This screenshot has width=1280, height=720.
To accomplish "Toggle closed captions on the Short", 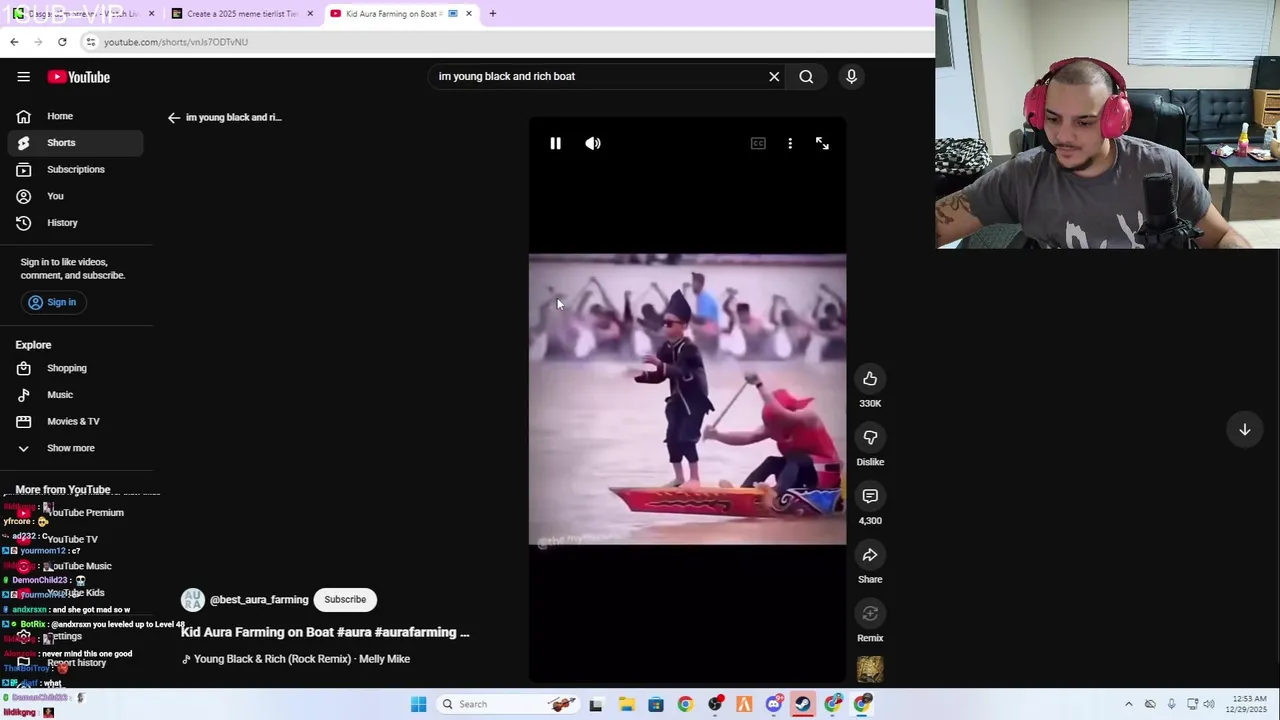I will (x=758, y=143).
